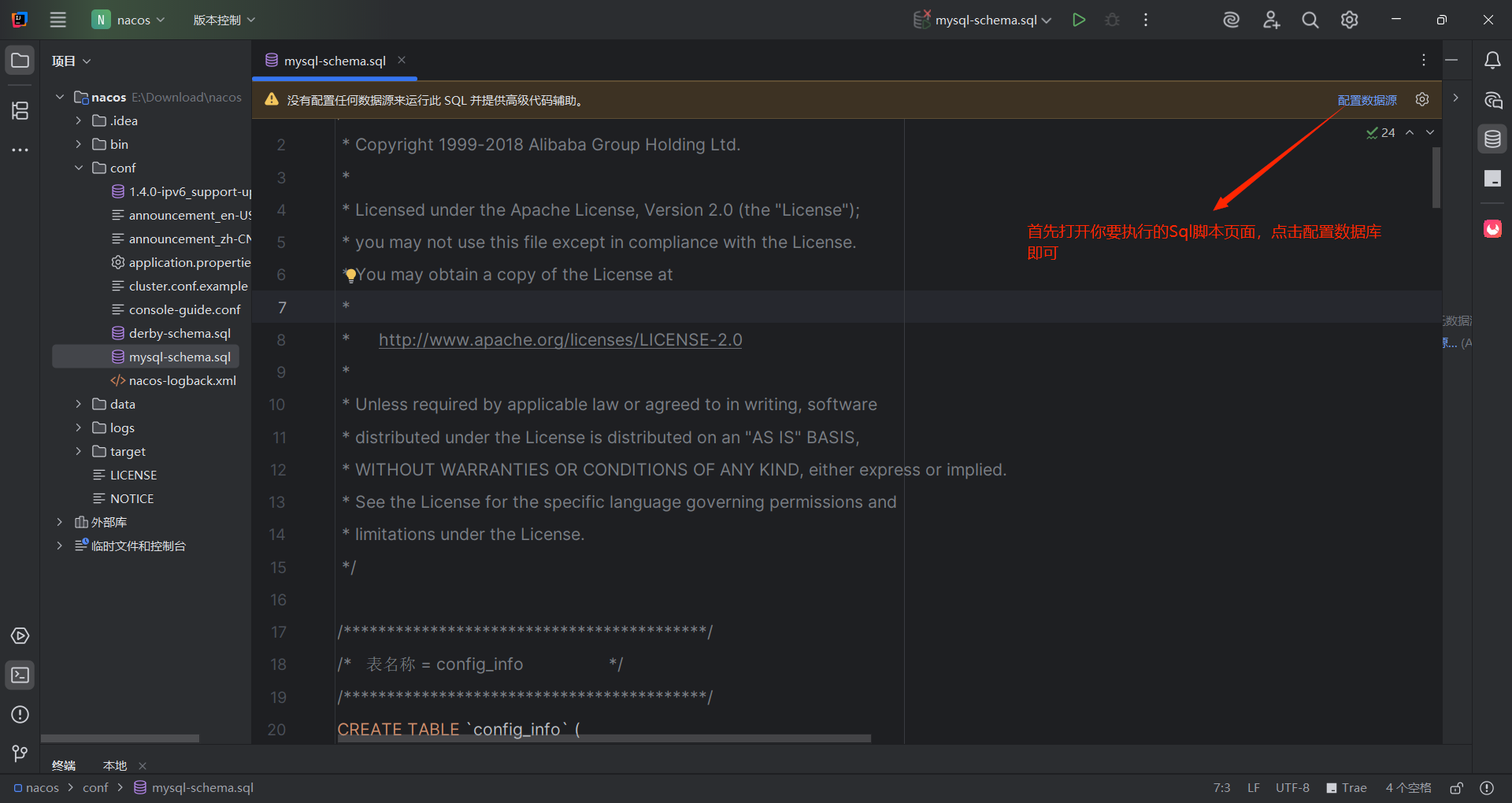Open the NOTICE file
The image size is (1512, 803).
[x=124, y=498]
